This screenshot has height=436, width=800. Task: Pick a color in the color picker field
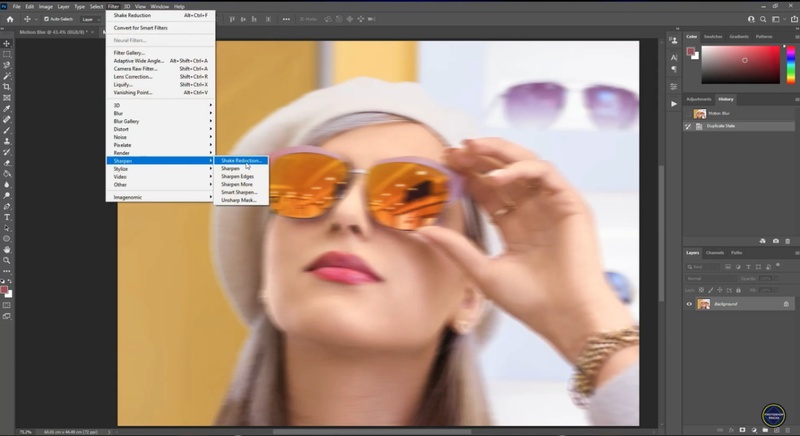pos(740,65)
